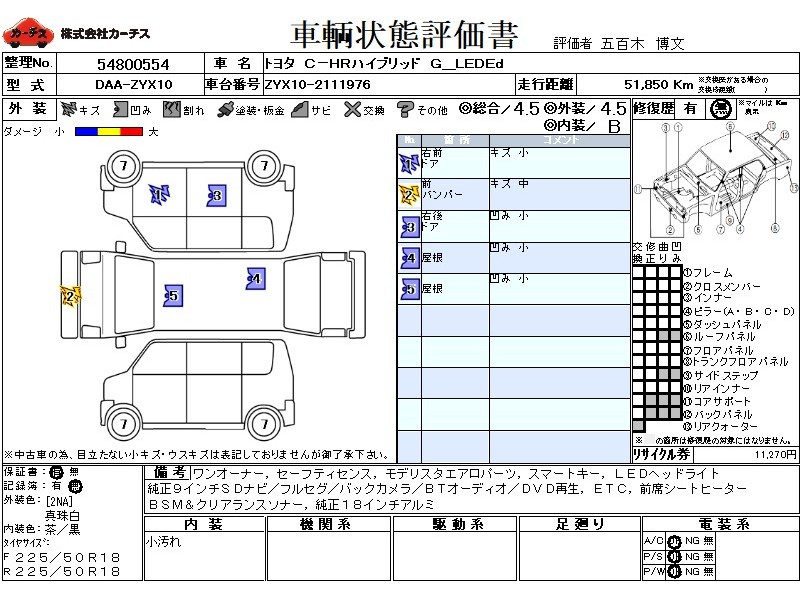The height and width of the screenshot is (600, 800).
Task: Click the Carchs company logo
Action: [27, 35]
